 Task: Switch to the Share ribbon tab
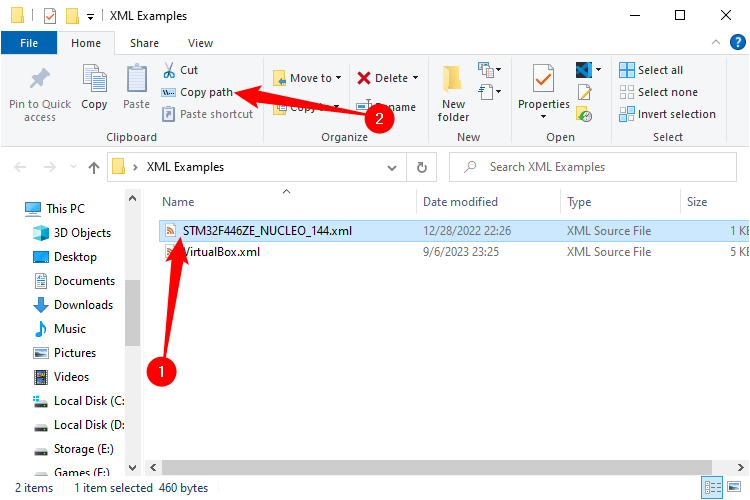point(144,43)
